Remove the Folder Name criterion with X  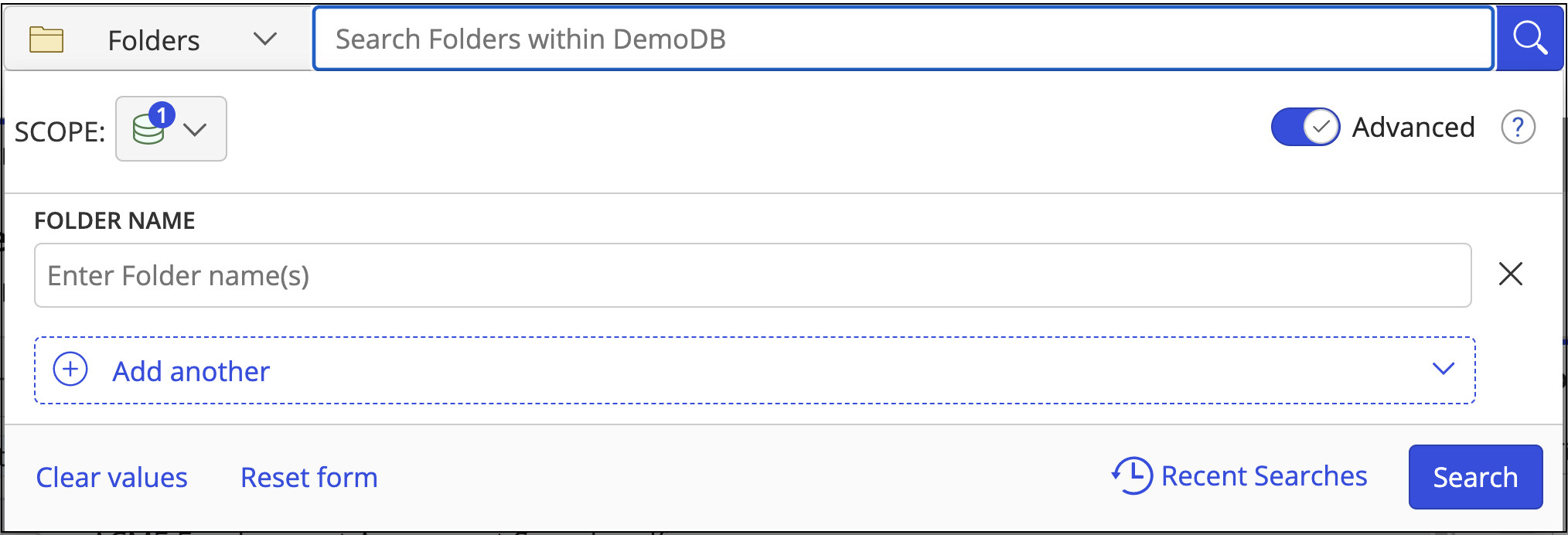click(1510, 274)
